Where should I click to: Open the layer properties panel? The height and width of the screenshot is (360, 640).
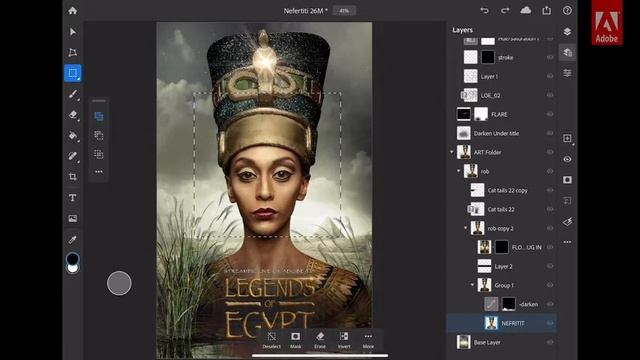(567, 73)
